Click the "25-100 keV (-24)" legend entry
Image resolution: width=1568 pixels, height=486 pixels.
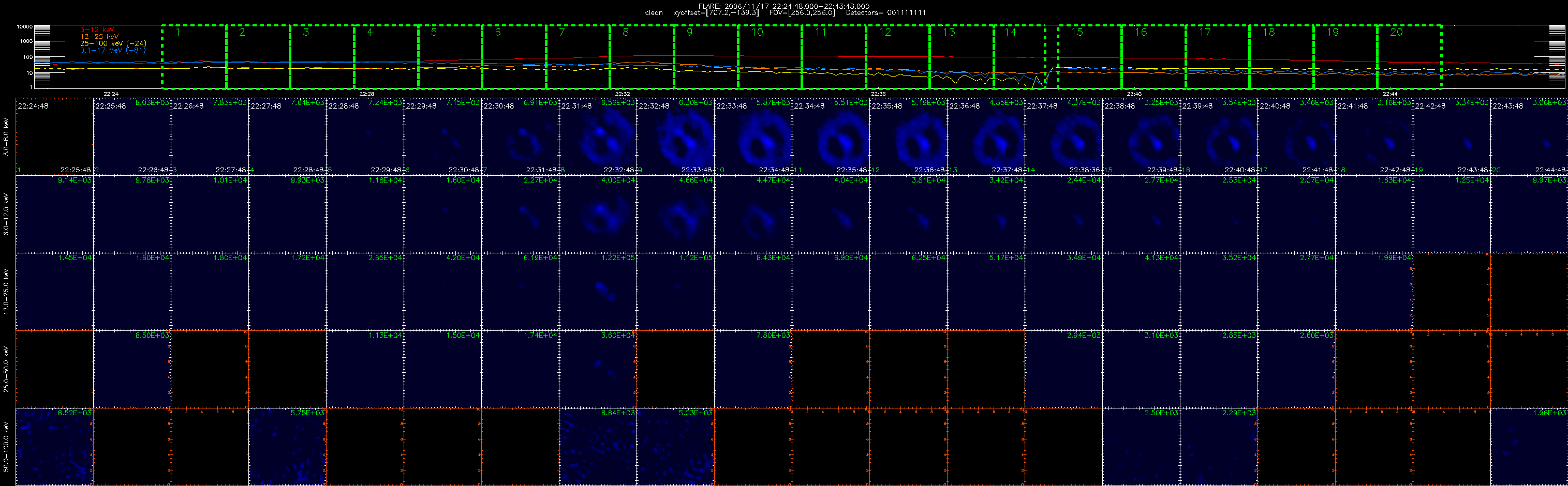(x=113, y=44)
